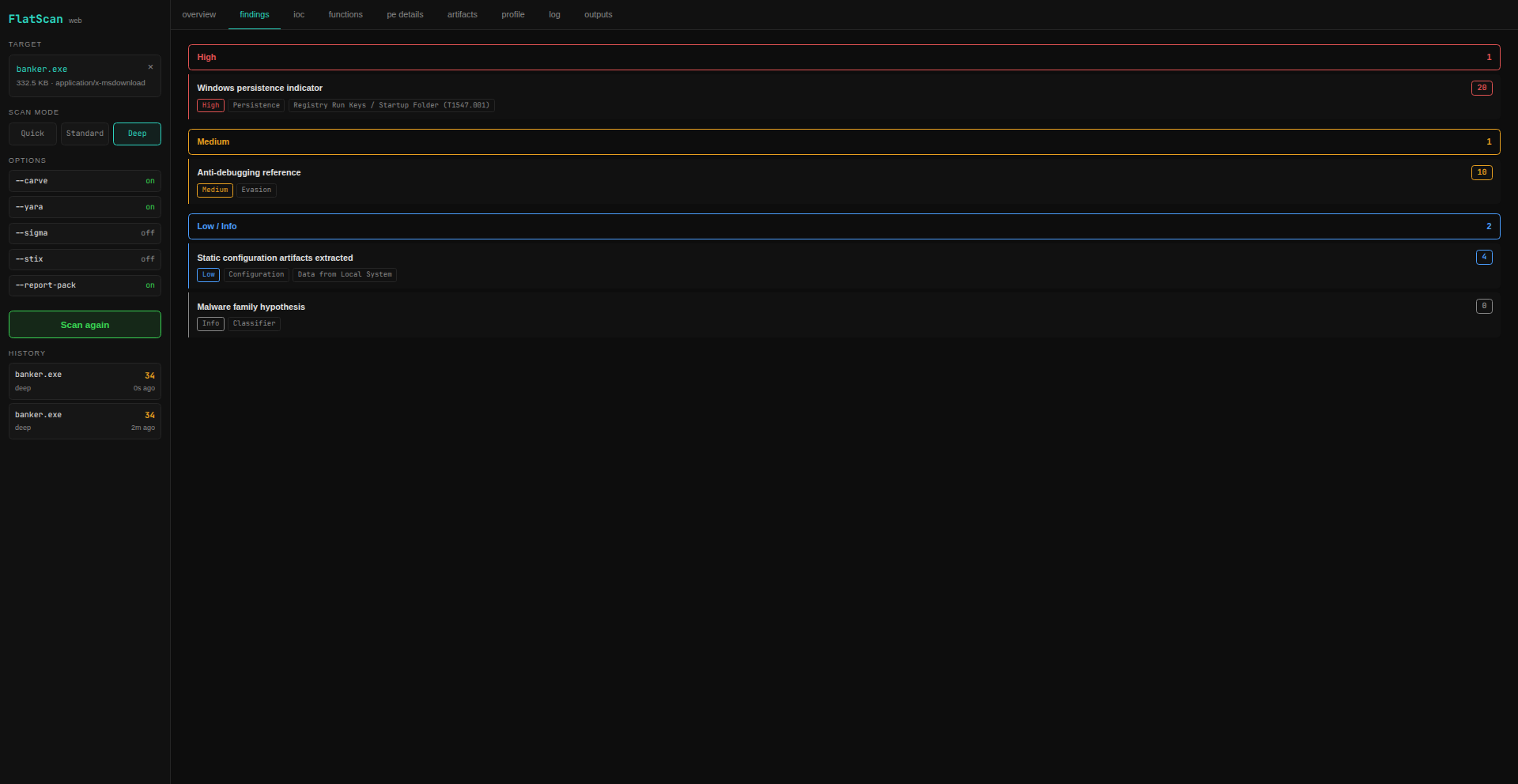The height and width of the screenshot is (784, 1518).
Task: Click the 10 count badge on anti-debugging finding
Action: pyautogui.click(x=1482, y=172)
